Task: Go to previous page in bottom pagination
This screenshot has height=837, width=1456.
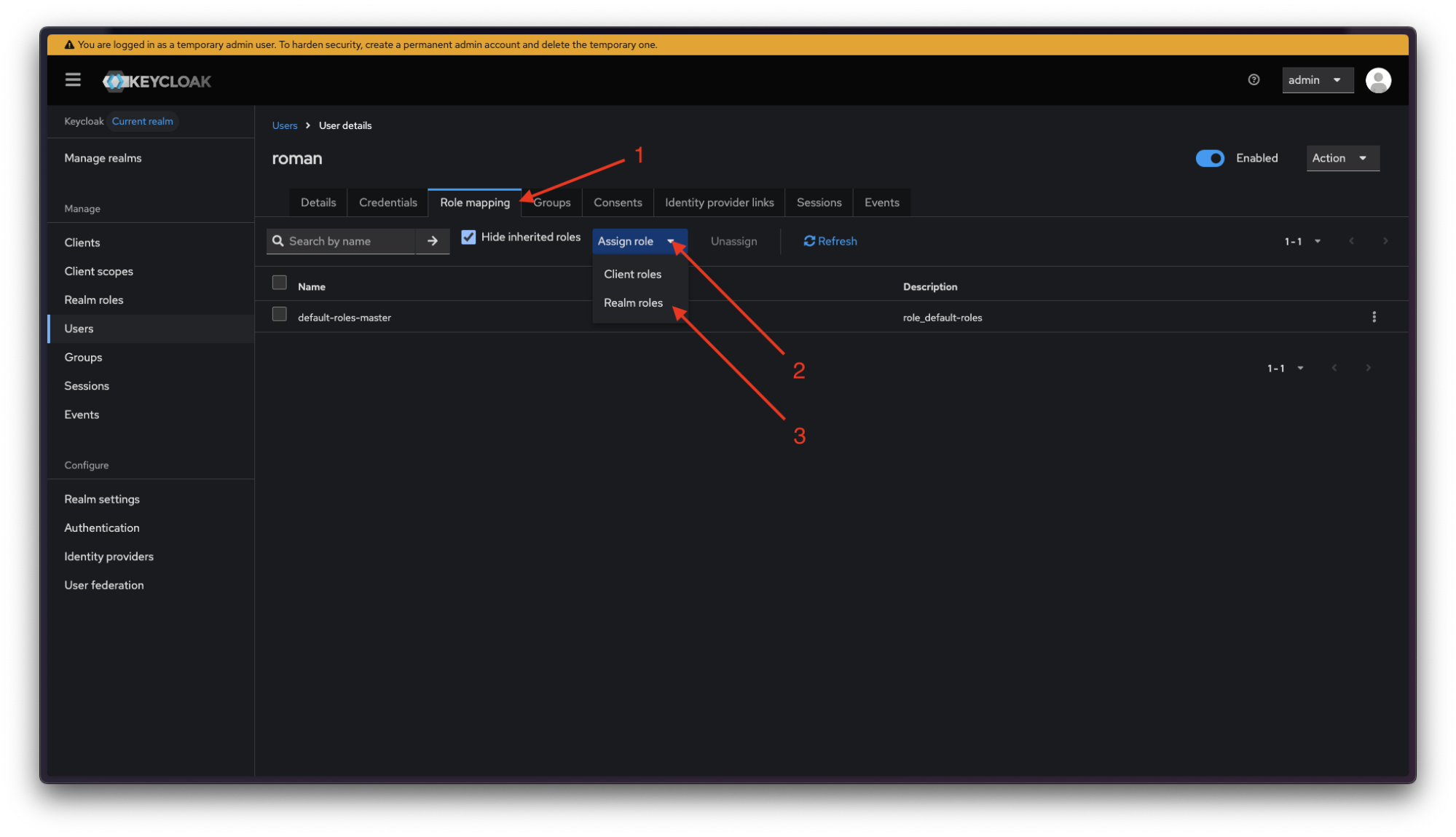Action: point(1334,368)
